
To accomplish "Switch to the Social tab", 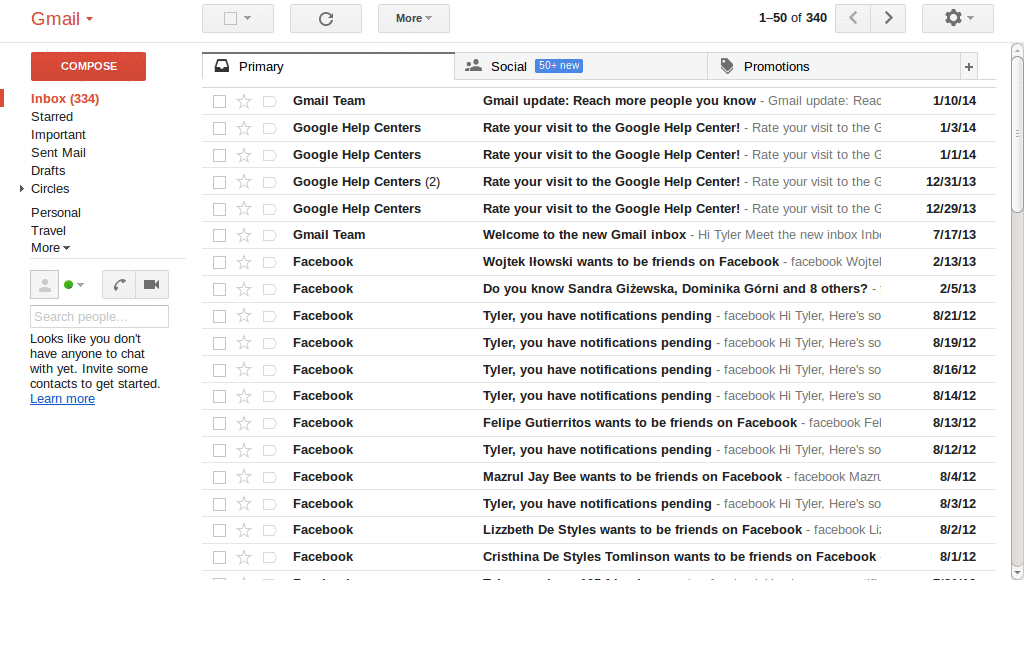I will pyautogui.click(x=581, y=67).
